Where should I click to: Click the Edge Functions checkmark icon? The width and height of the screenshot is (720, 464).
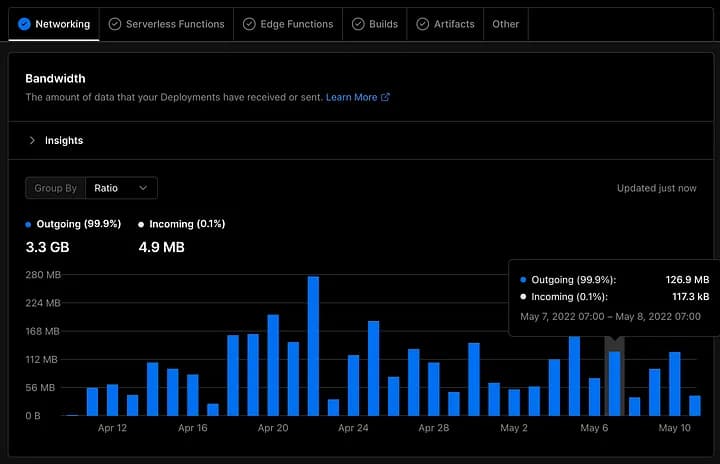(x=249, y=24)
